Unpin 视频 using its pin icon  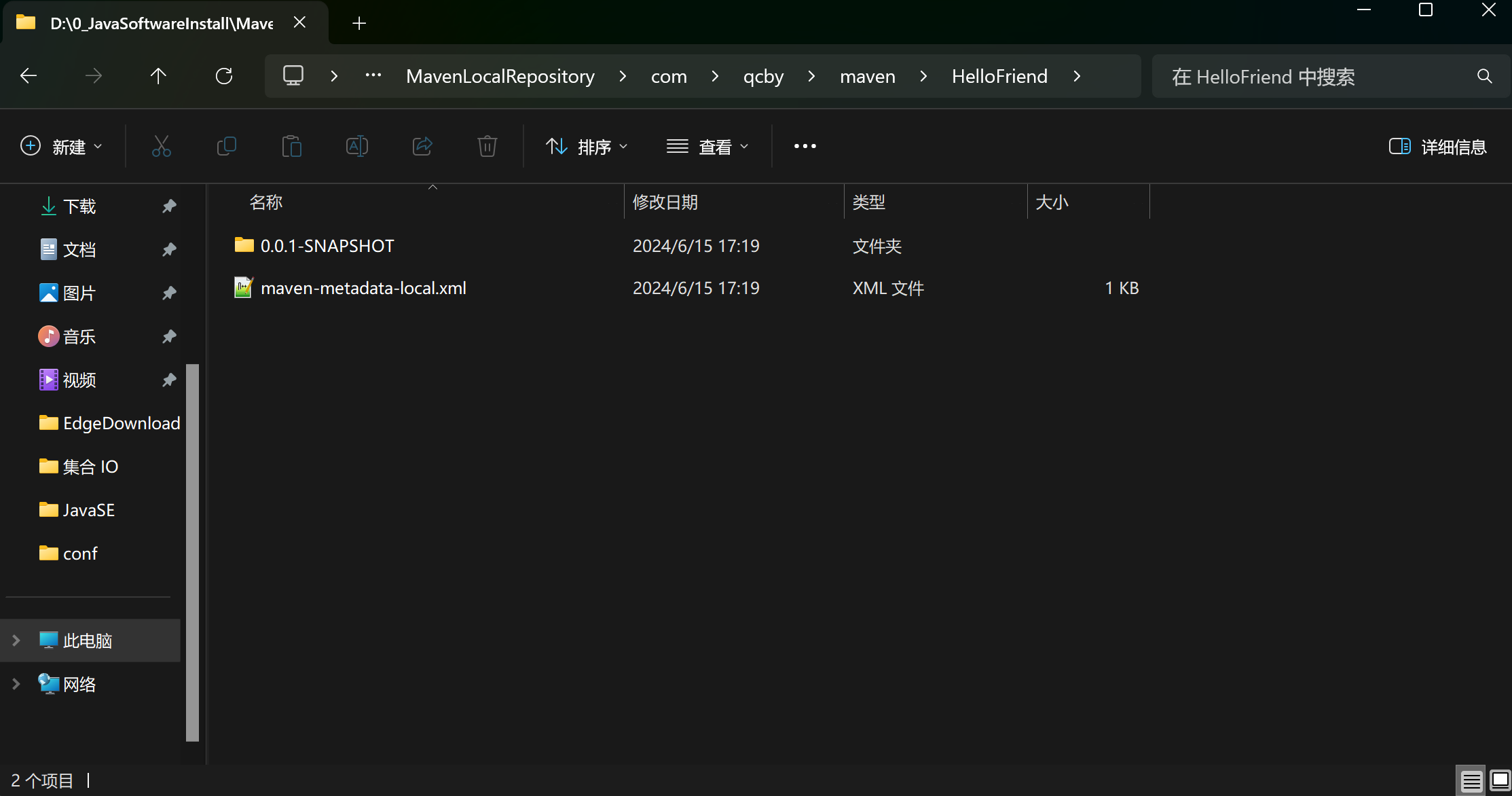[x=169, y=380]
